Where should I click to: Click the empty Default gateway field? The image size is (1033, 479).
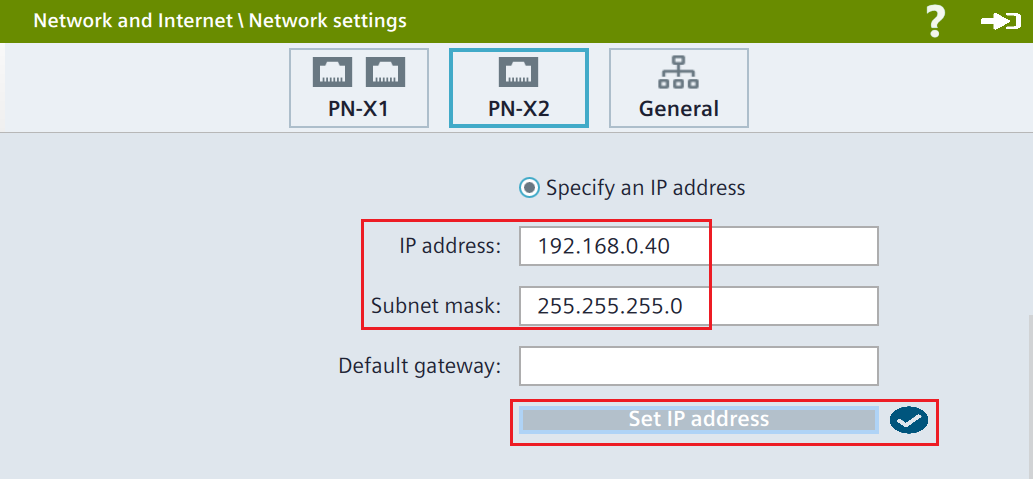[698, 366]
